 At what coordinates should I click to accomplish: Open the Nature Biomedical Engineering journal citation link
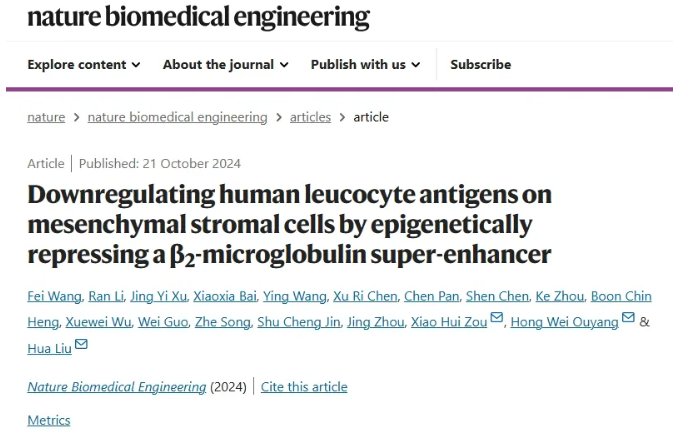tap(117, 387)
